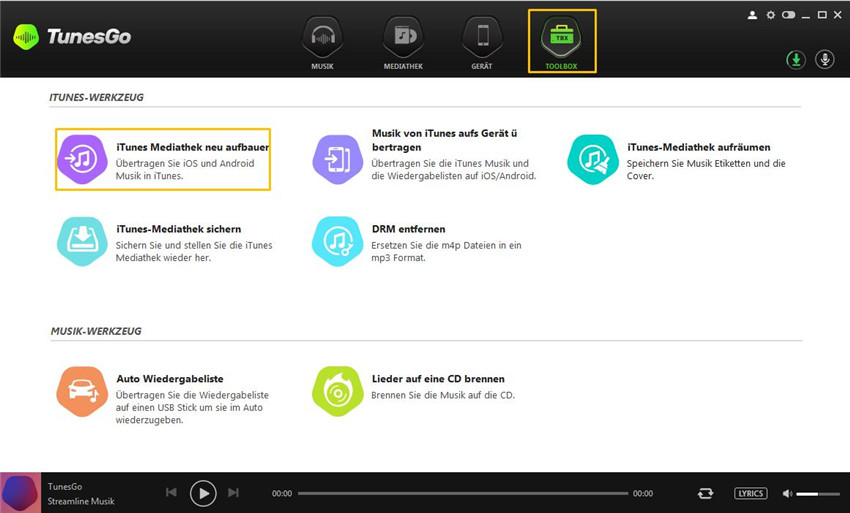Open the Lyrics button
Image resolution: width=850 pixels, height=513 pixels.
[x=750, y=493]
